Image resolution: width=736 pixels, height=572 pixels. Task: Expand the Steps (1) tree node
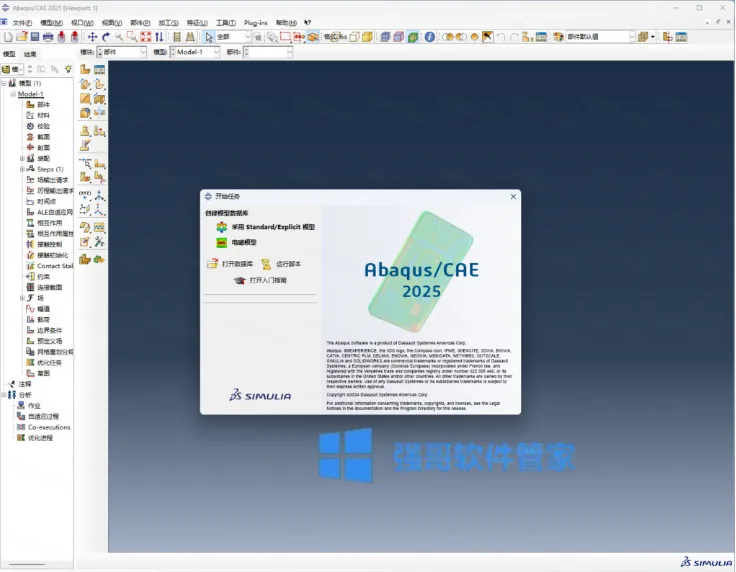point(22,169)
